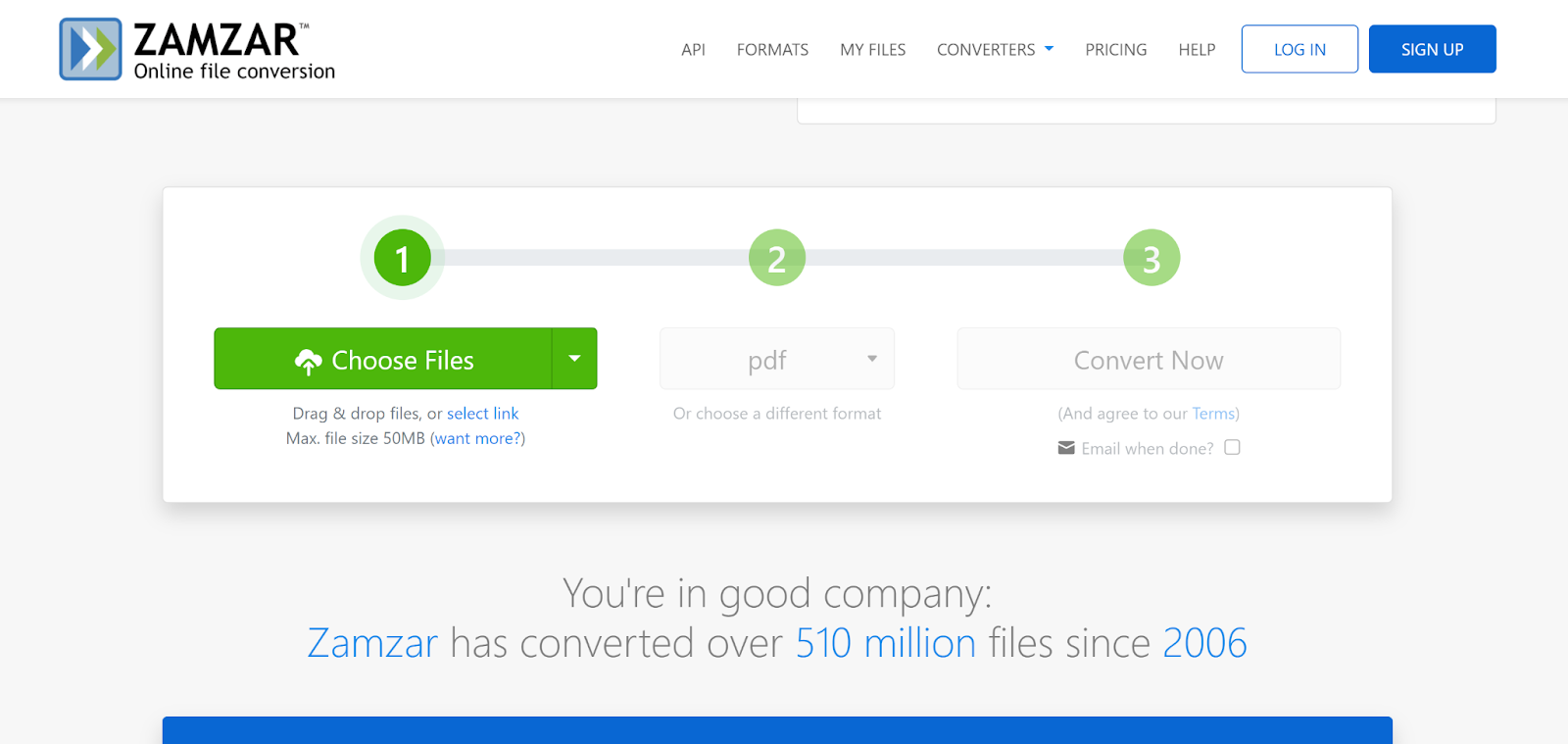Click 'Or choose a different format' text
1568x744 pixels.
click(x=777, y=414)
